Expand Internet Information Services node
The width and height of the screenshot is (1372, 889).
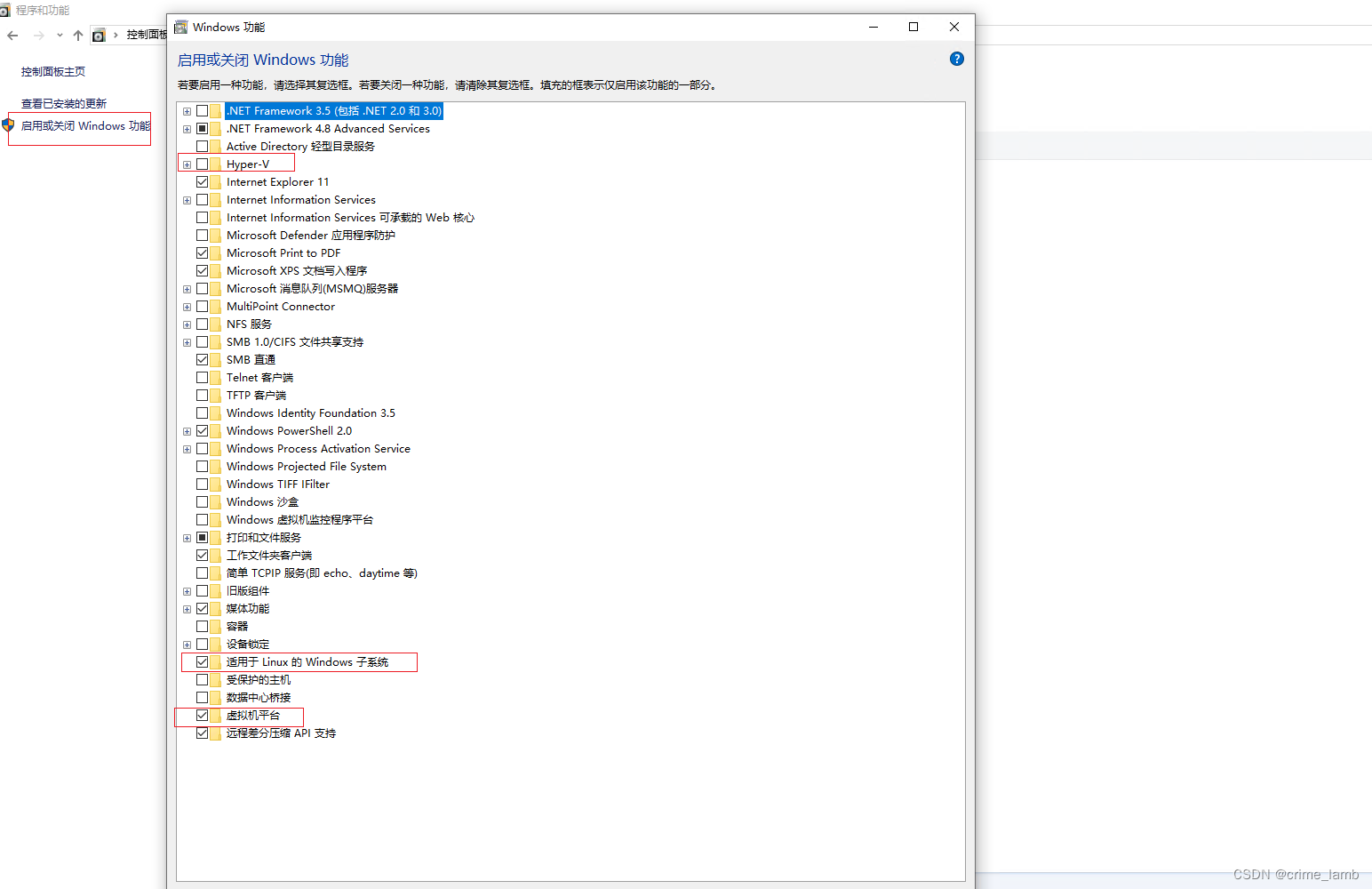click(187, 200)
